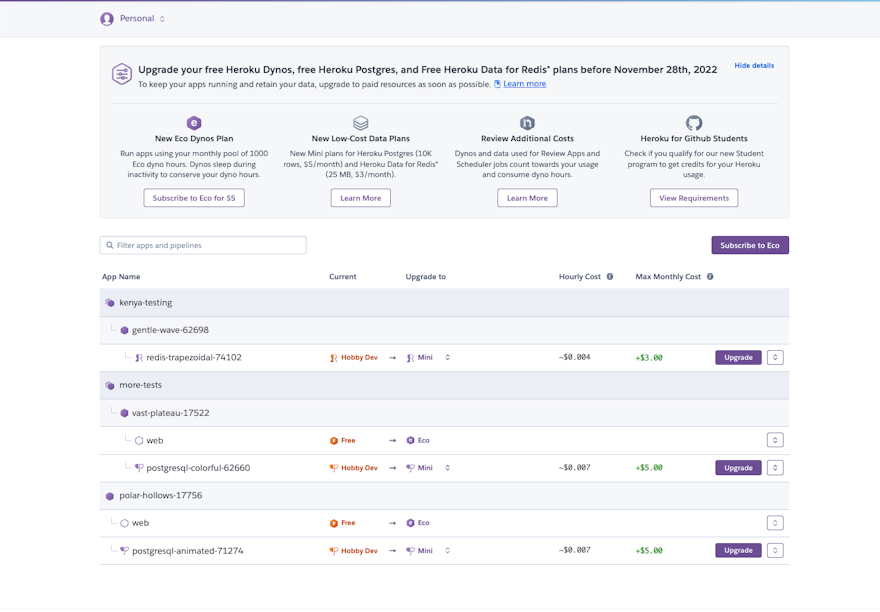Click the View Requirements button

(x=694, y=198)
